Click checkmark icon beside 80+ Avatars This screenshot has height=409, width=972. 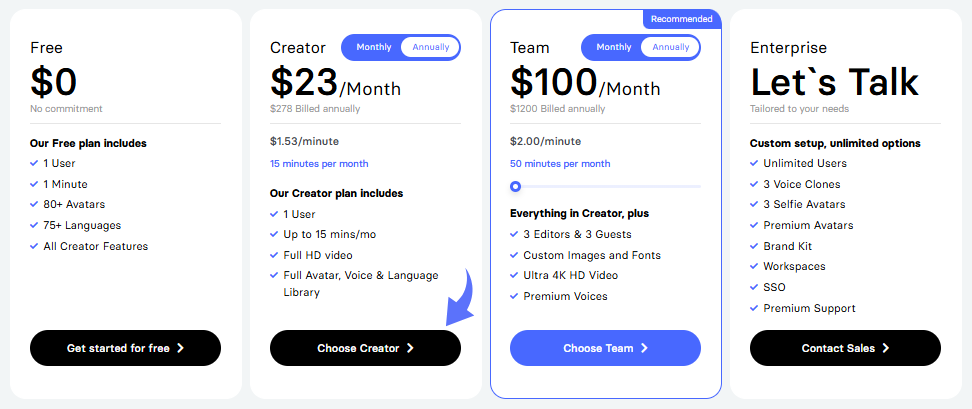[35, 205]
